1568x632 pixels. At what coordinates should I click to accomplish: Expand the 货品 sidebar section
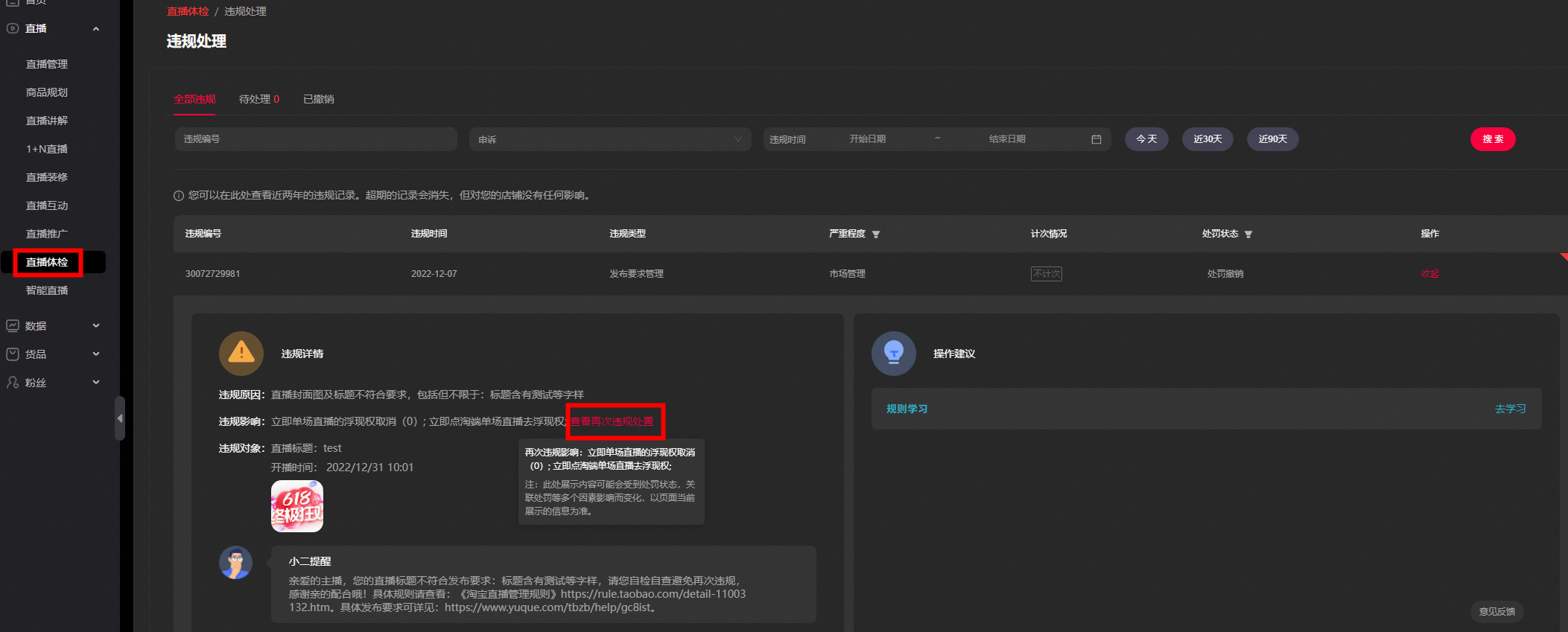tap(96, 354)
